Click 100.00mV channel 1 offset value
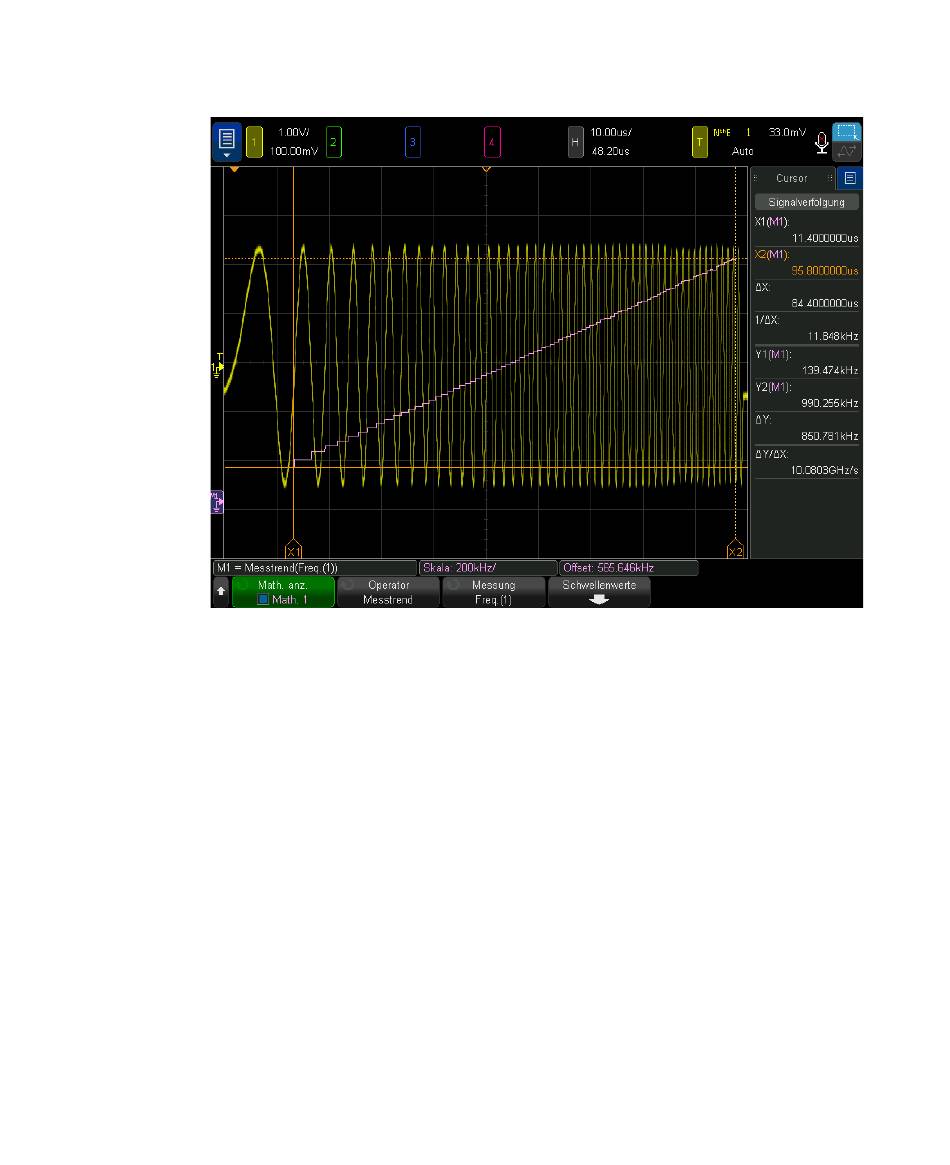The height and width of the screenshot is (1165, 950). click(294, 151)
